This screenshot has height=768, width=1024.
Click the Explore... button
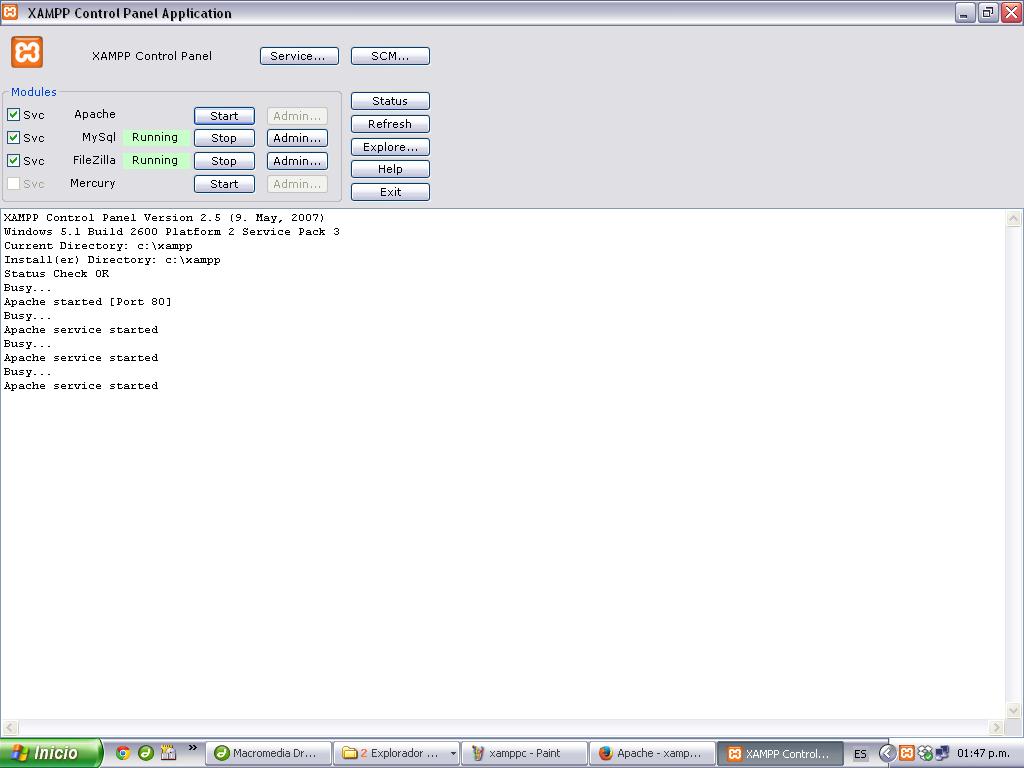[390, 147]
